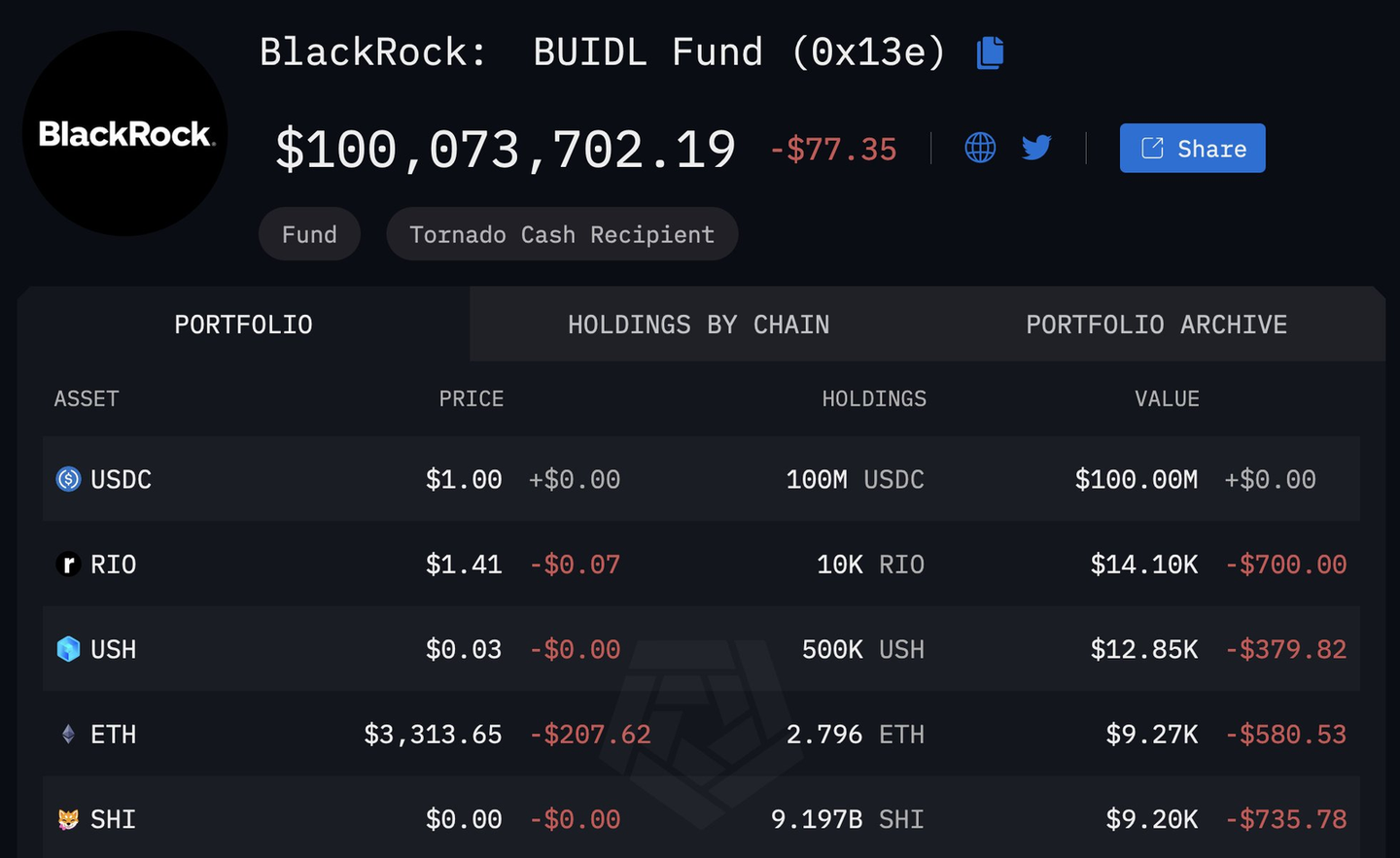Select the Fund tag

pyautogui.click(x=309, y=234)
